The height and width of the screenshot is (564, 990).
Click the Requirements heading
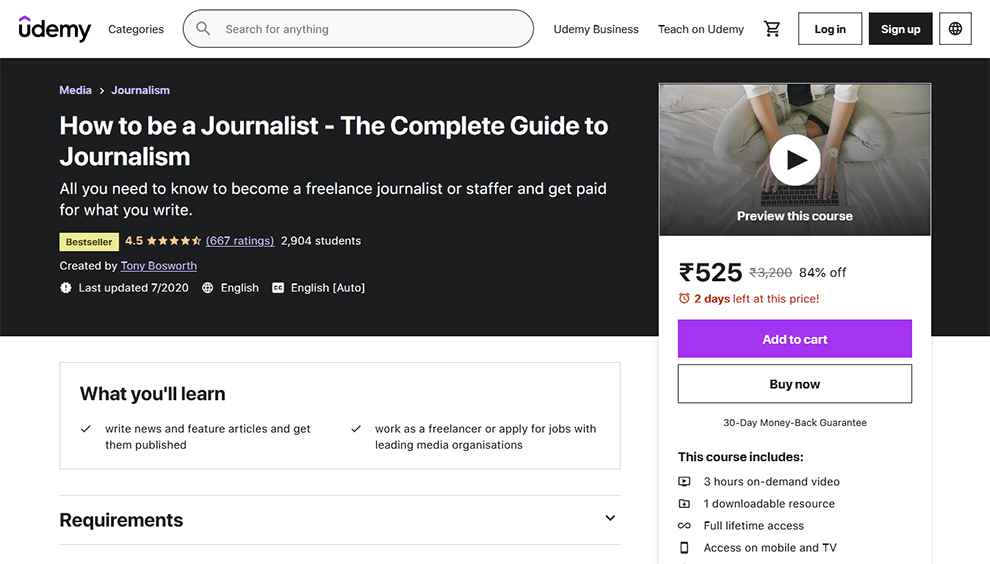pos(121,520)
